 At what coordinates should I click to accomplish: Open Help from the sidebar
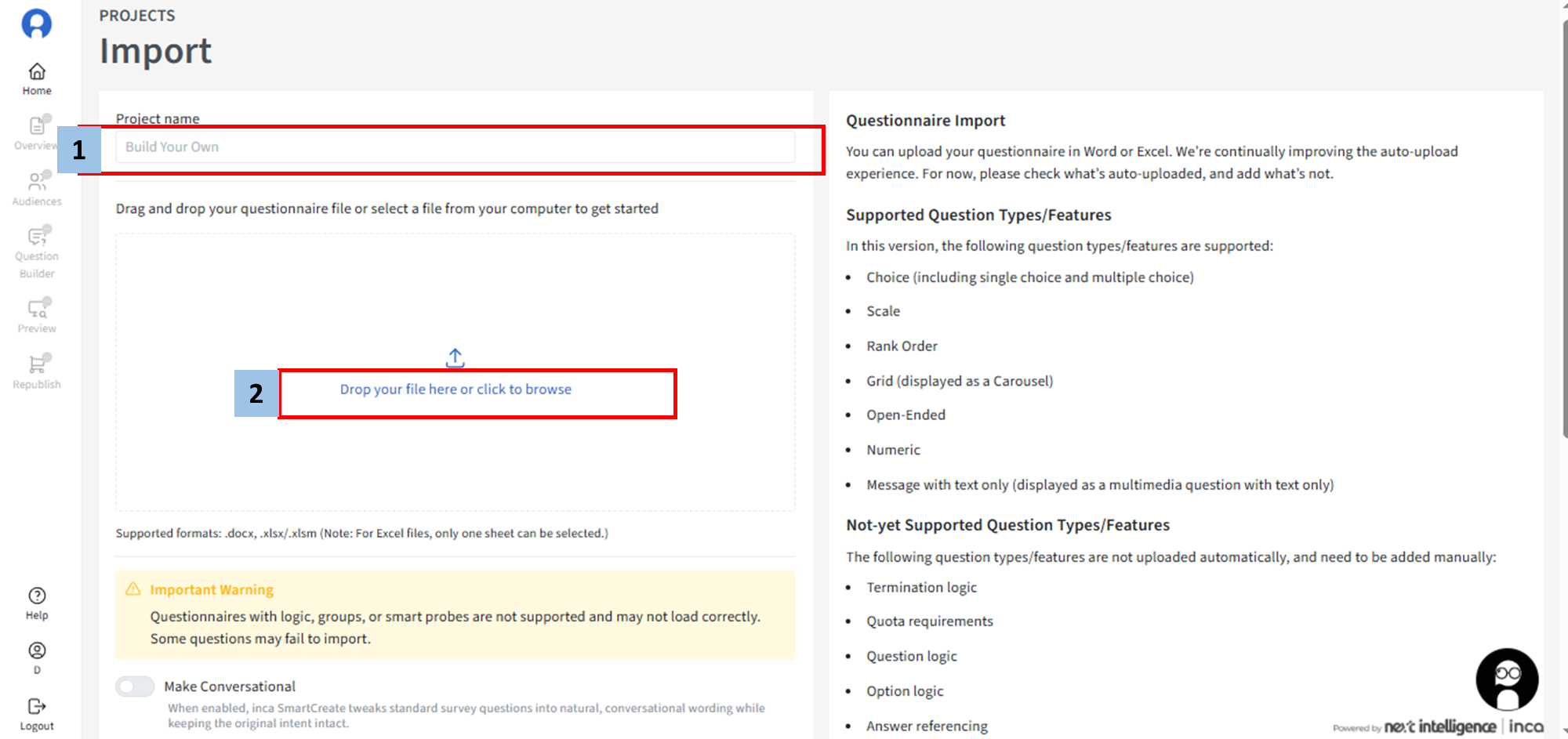[37, 603]
